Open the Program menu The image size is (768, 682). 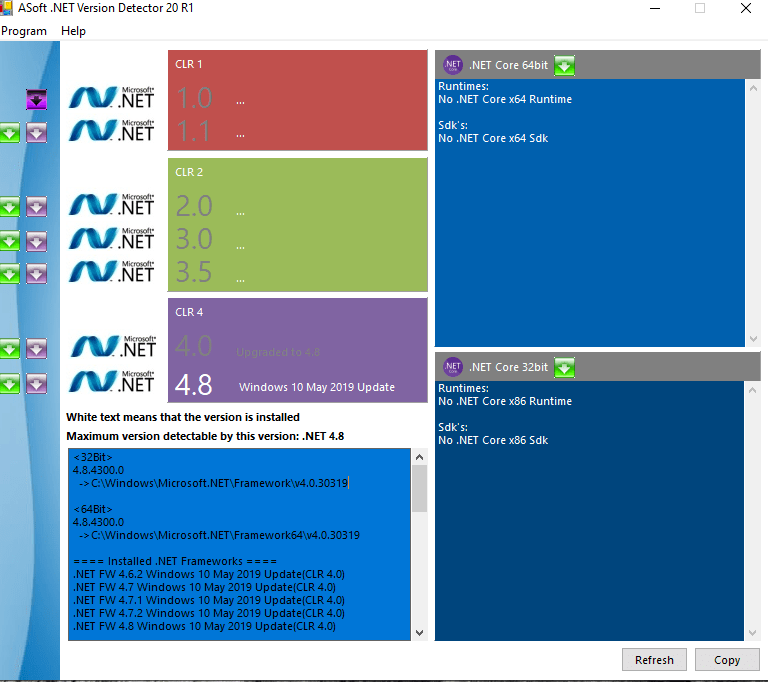click(x=24, y=31)
